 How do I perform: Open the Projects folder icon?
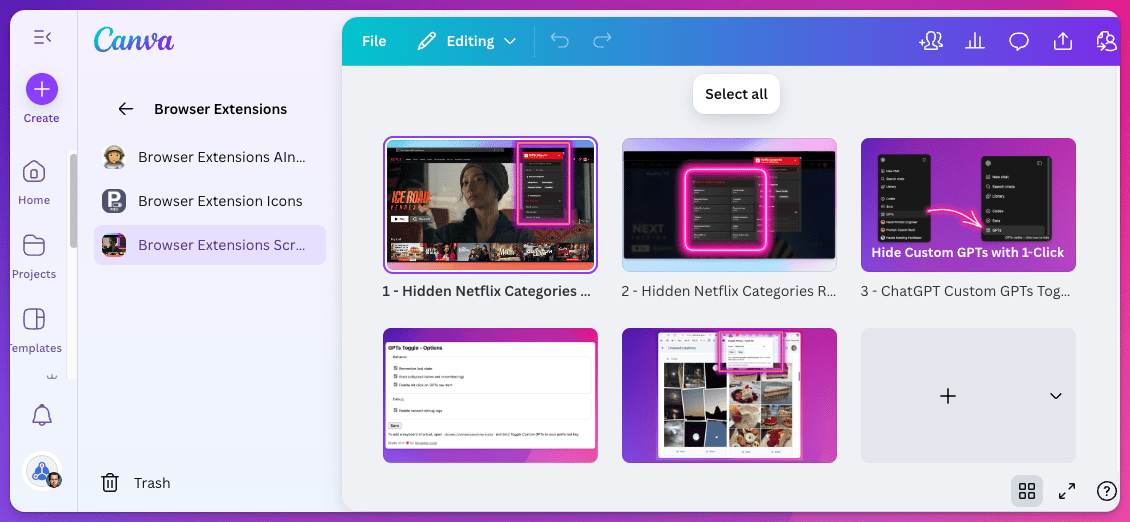pos(34,246)
